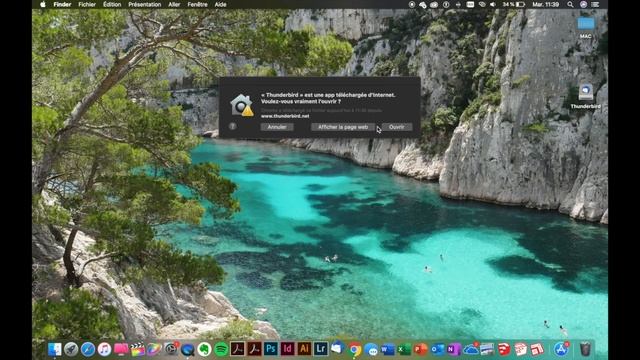The height and width of the screenshot is (360, 640).
Task: Open Spotlight search in menu bar
Action: tap(570, 4)
